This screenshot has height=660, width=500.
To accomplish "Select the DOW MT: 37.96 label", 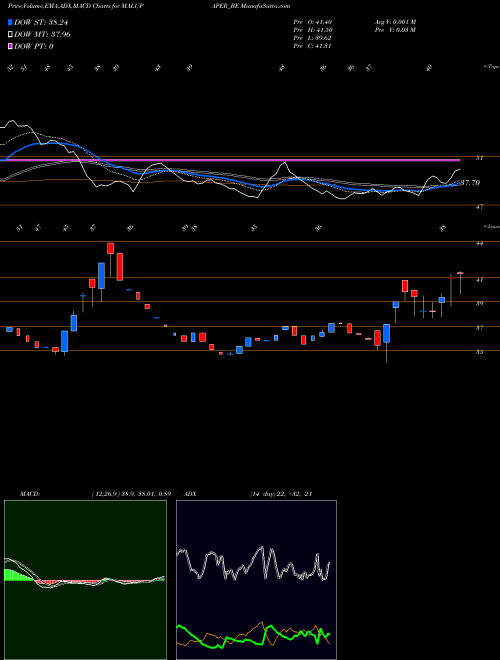I will pyautogui.click(x=42, y=34).
